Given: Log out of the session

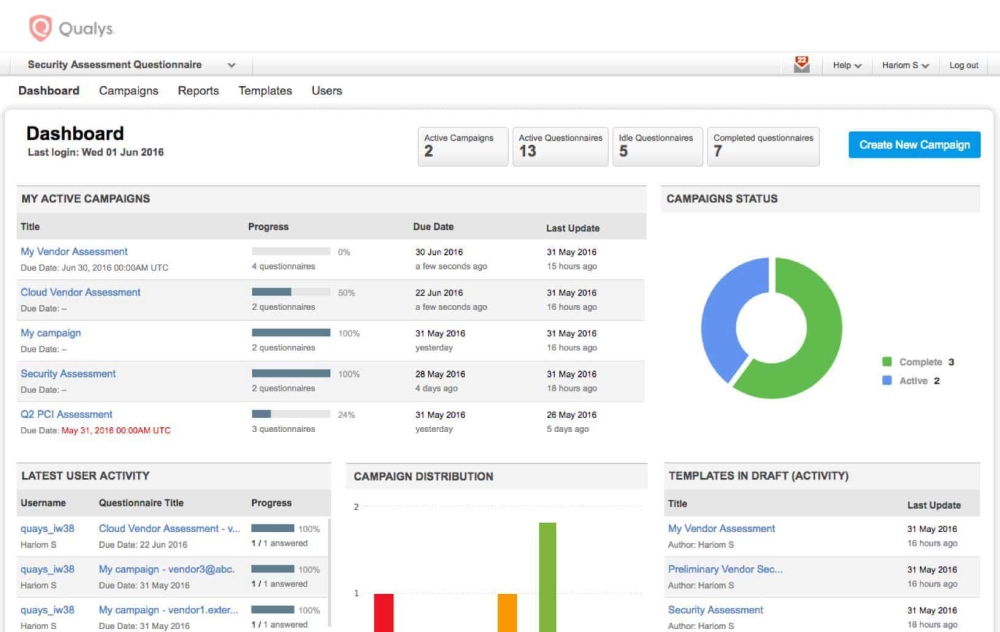Looking at the screenshot, I should pos(963,65).
